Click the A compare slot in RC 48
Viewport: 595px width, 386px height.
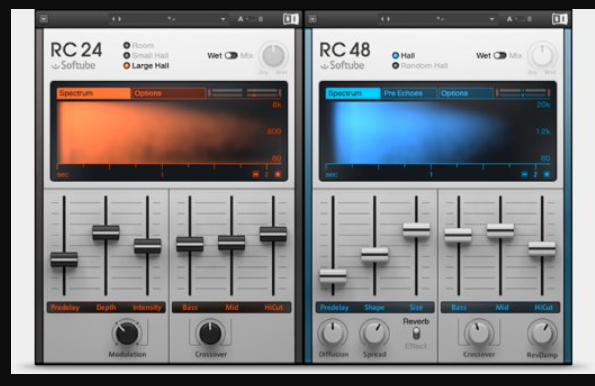click(509, 19)
